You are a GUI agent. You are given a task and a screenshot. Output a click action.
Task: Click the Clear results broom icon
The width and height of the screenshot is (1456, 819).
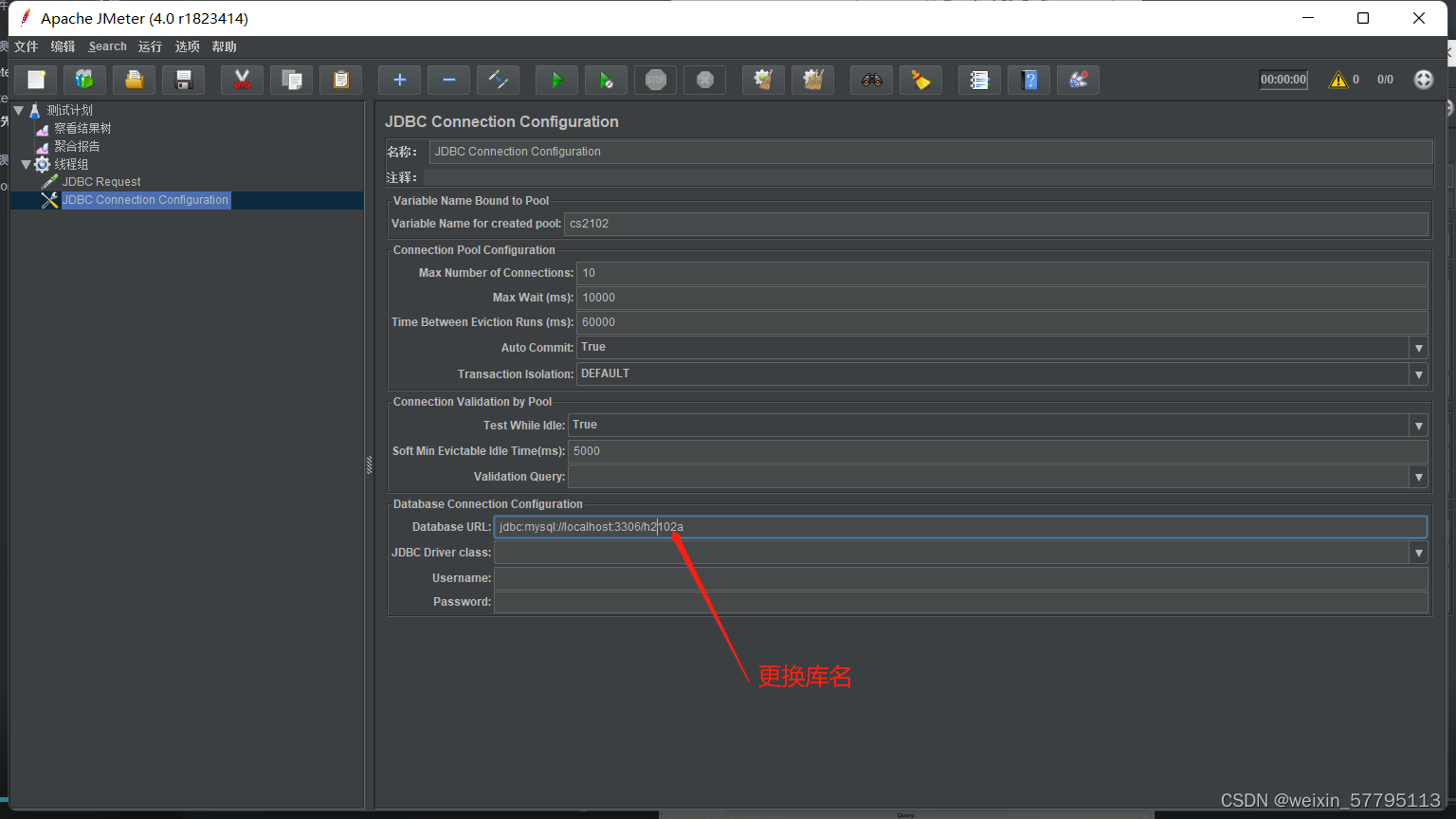tap(764, 80)
